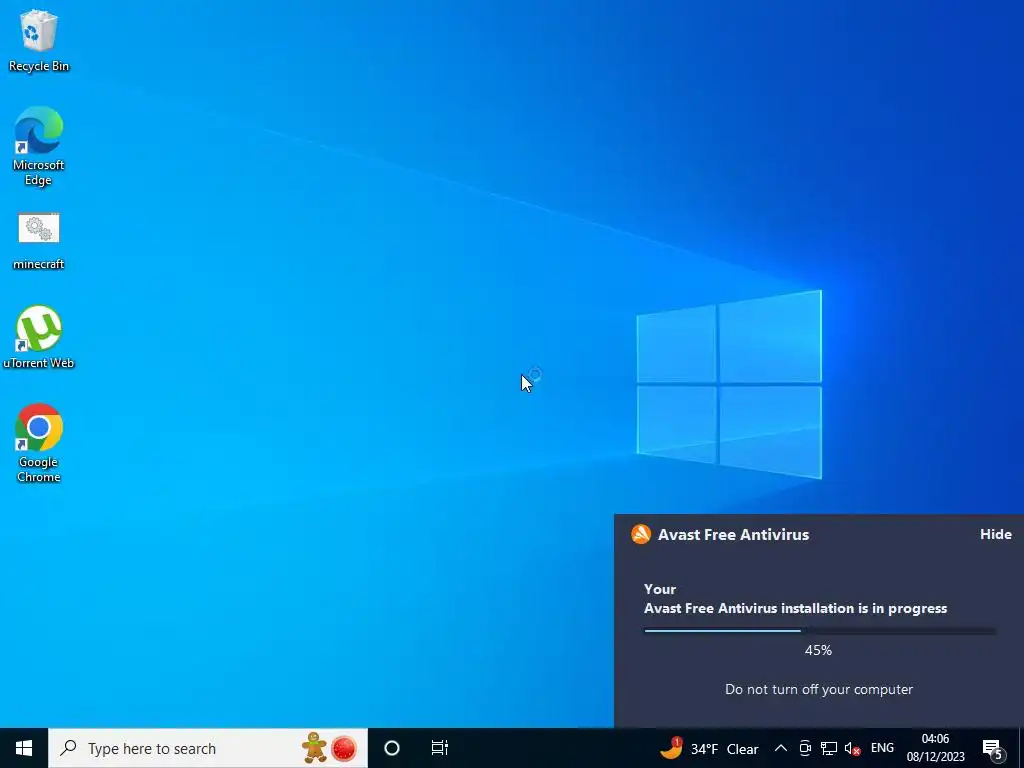
Task: Hide the Avast installation popup
Action: 995,534
